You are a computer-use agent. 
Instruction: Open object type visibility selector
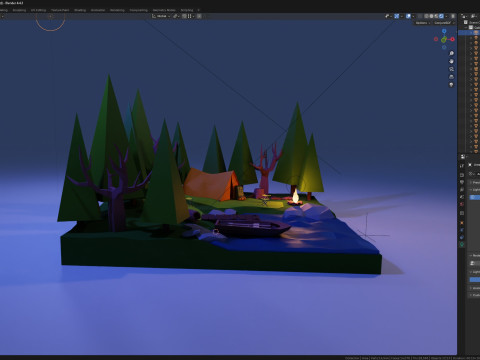point(388,16)
